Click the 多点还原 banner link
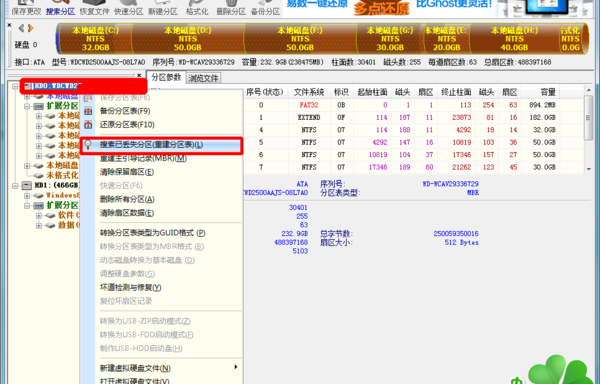This screenshot has width=600, height=384. [381, 8]
